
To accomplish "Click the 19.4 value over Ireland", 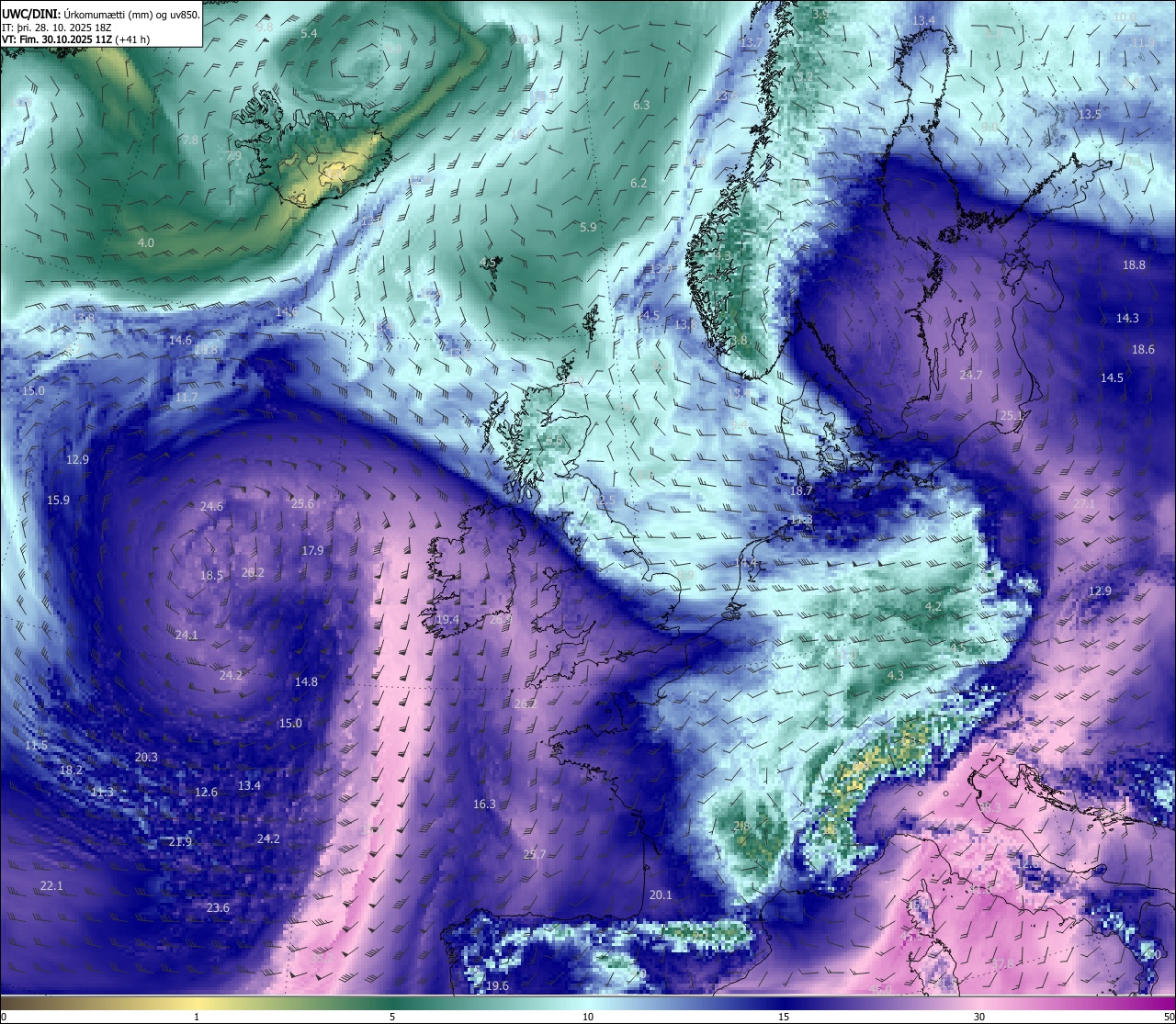I will click(x=447, y=620).
